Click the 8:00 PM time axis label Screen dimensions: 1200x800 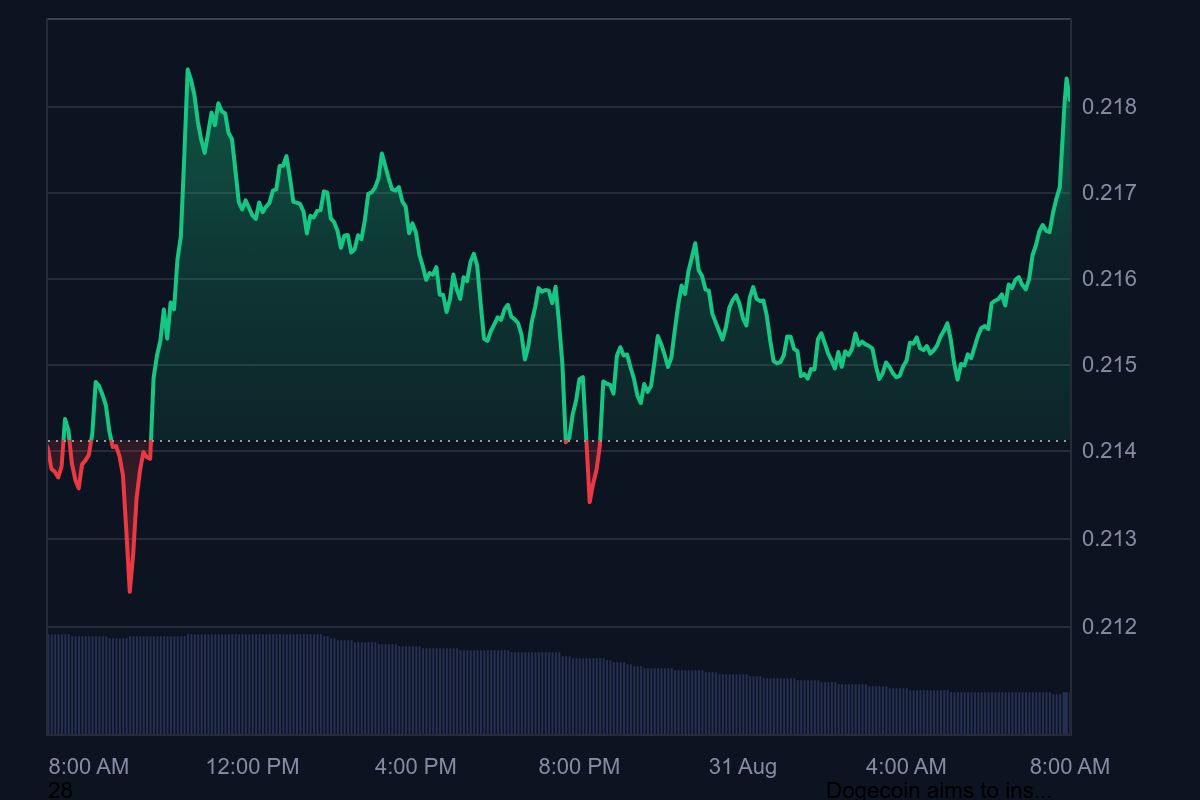[x=579, y=767]
